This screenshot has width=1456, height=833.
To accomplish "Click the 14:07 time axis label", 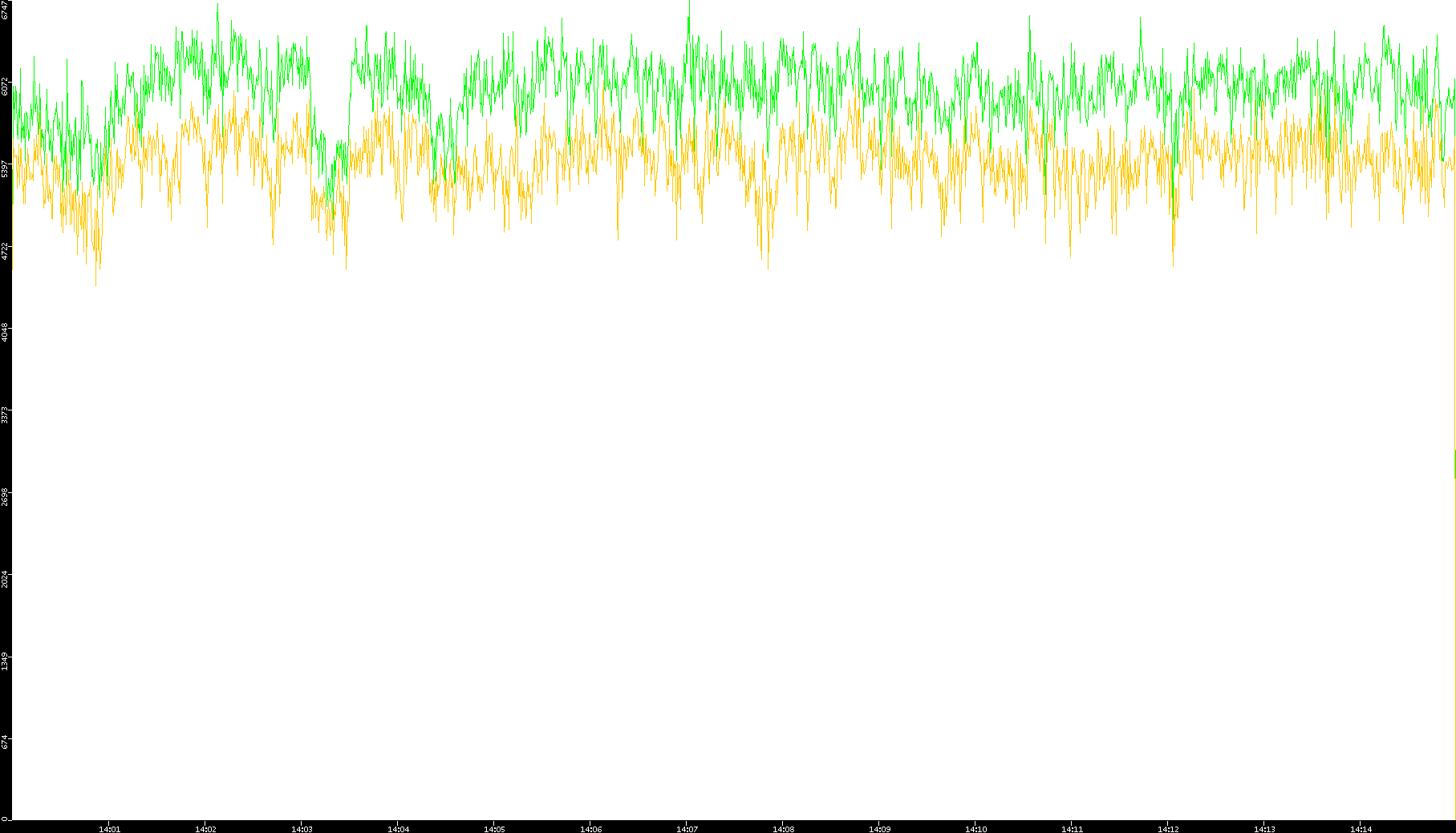I will (x=687, y=829).
